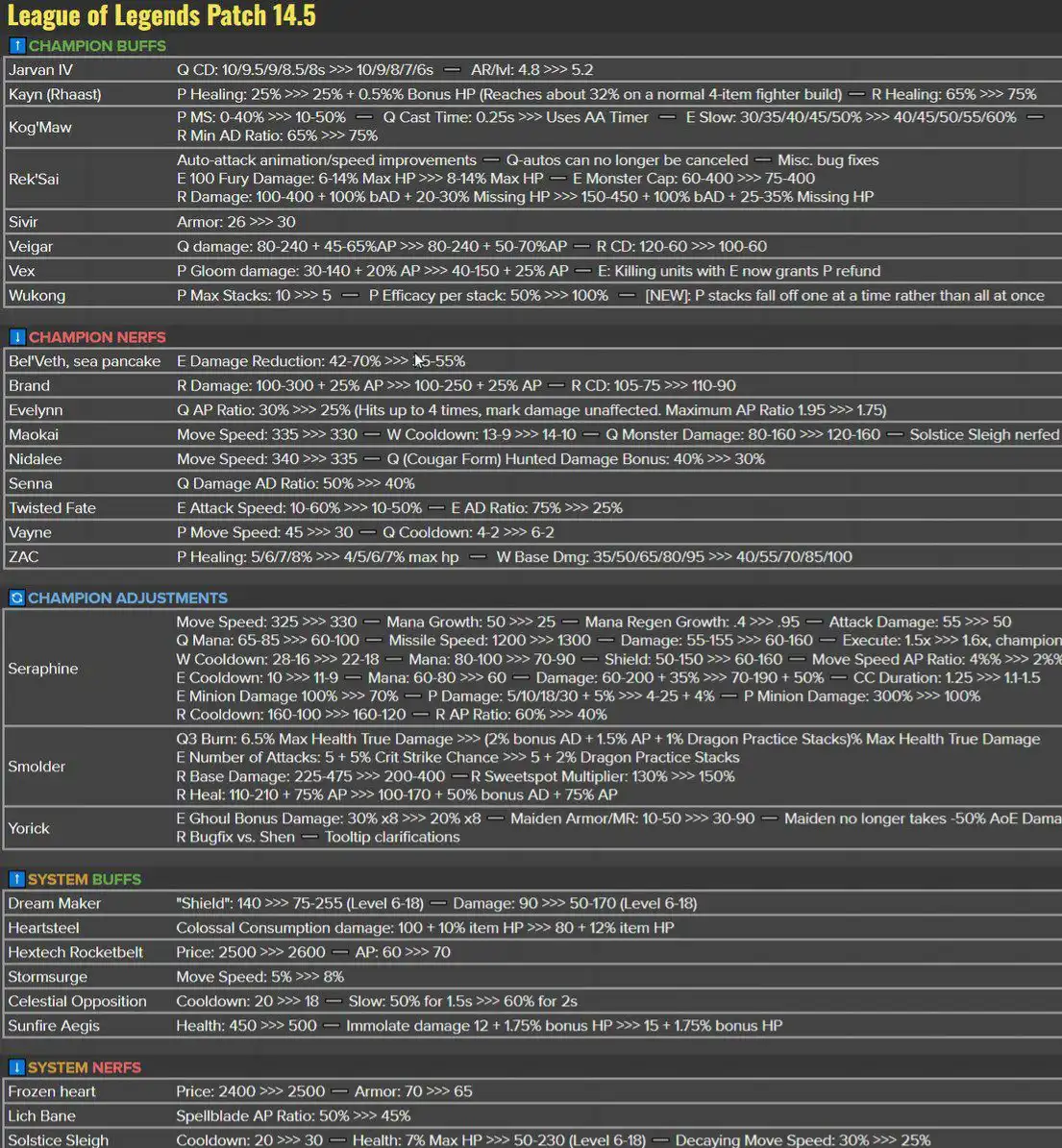Click the refresh icon beside Champion Adjustments

(x=17, y=598)
